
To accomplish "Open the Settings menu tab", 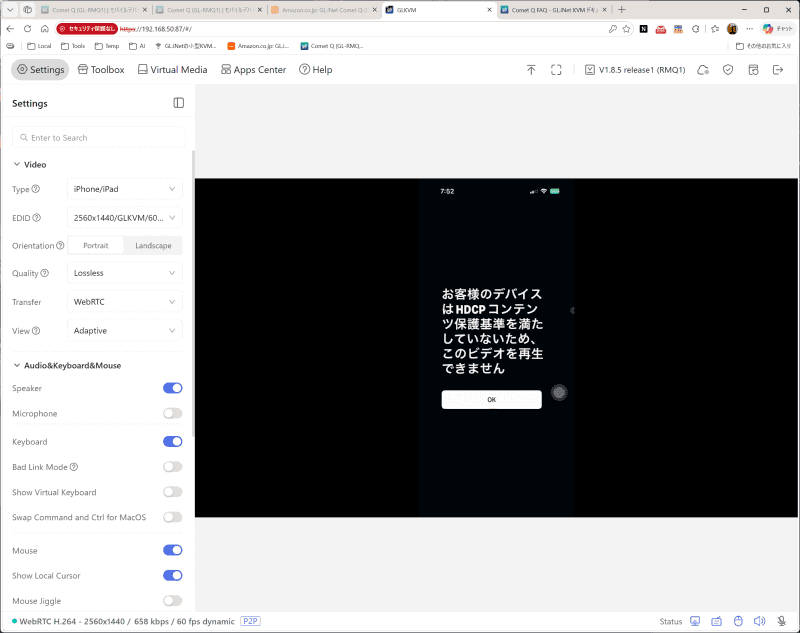I will click(40, 70).
